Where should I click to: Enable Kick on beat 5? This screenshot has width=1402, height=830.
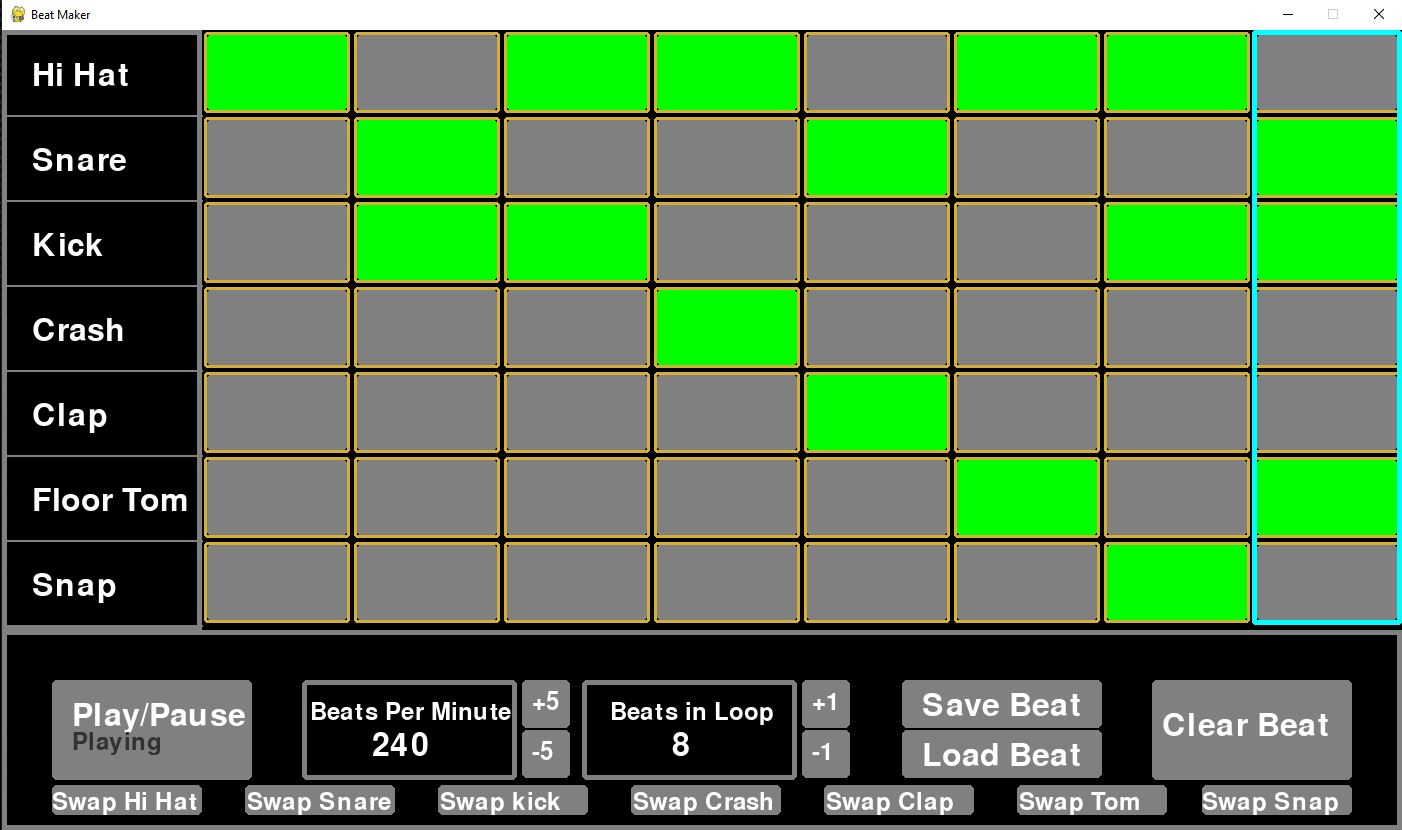pos(877,243)
